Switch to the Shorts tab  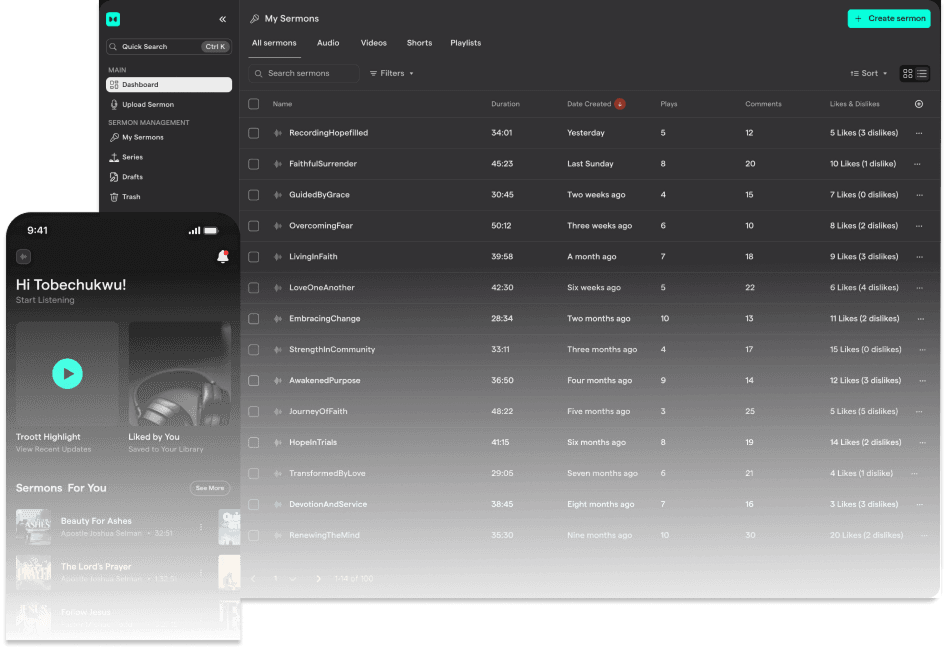pyautogui.click(x=419, y=43)
